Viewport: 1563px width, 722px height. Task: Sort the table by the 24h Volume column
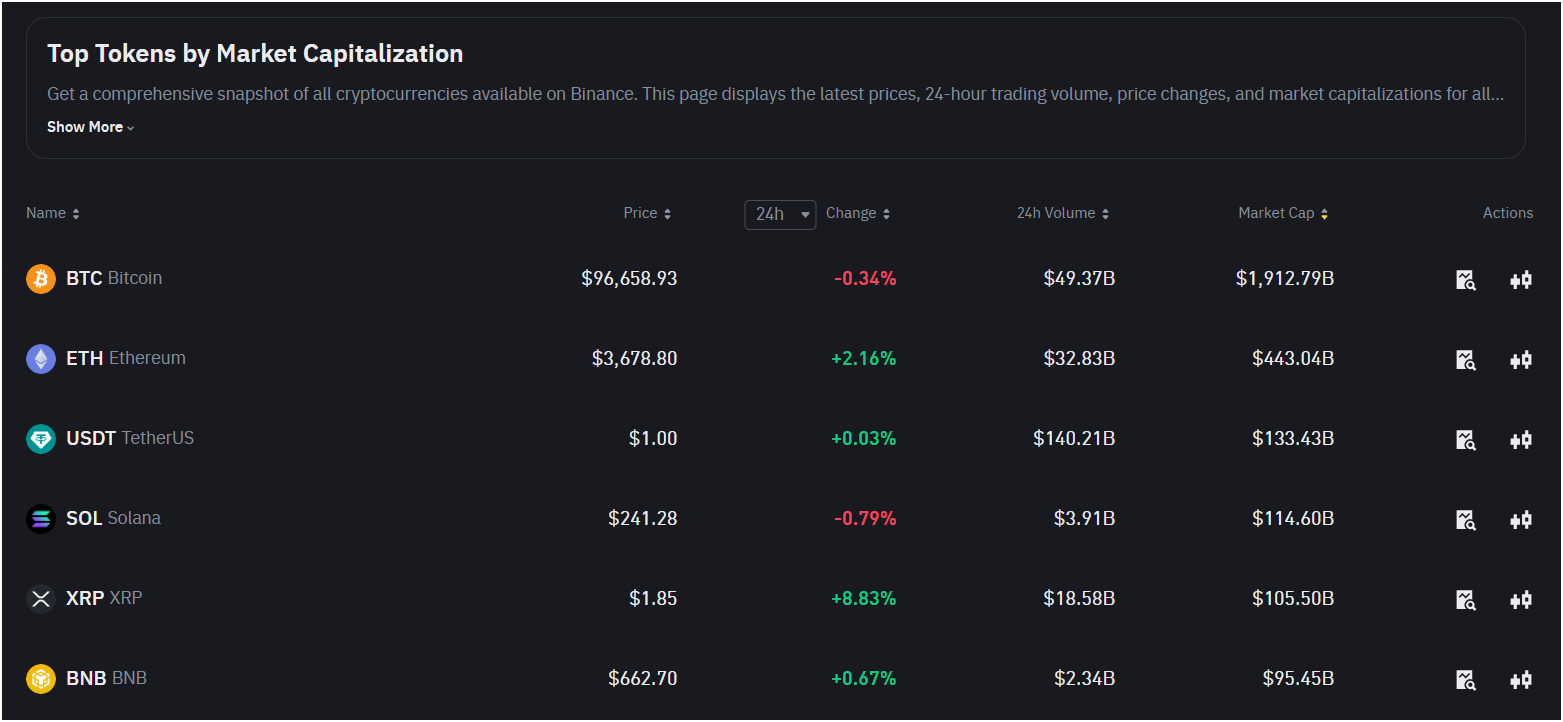[x=1063, y=213]
